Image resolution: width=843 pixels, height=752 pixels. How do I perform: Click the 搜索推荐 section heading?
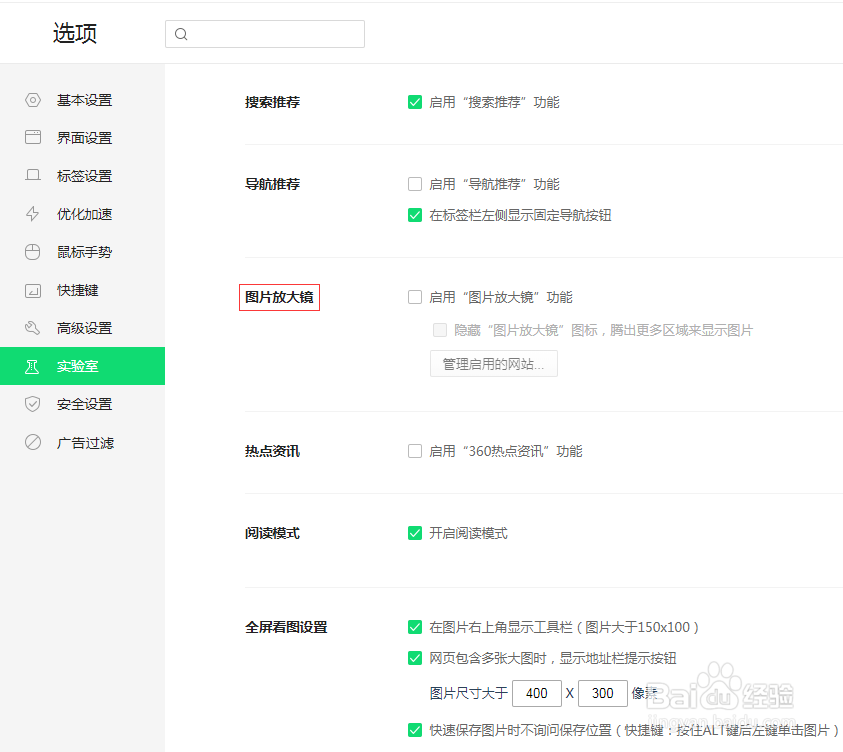point(272,102)
